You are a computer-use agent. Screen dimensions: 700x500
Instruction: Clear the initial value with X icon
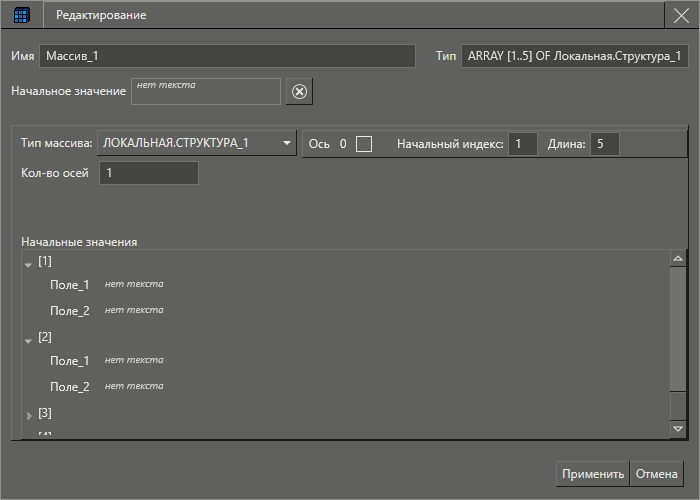click(x=299, y=92)
